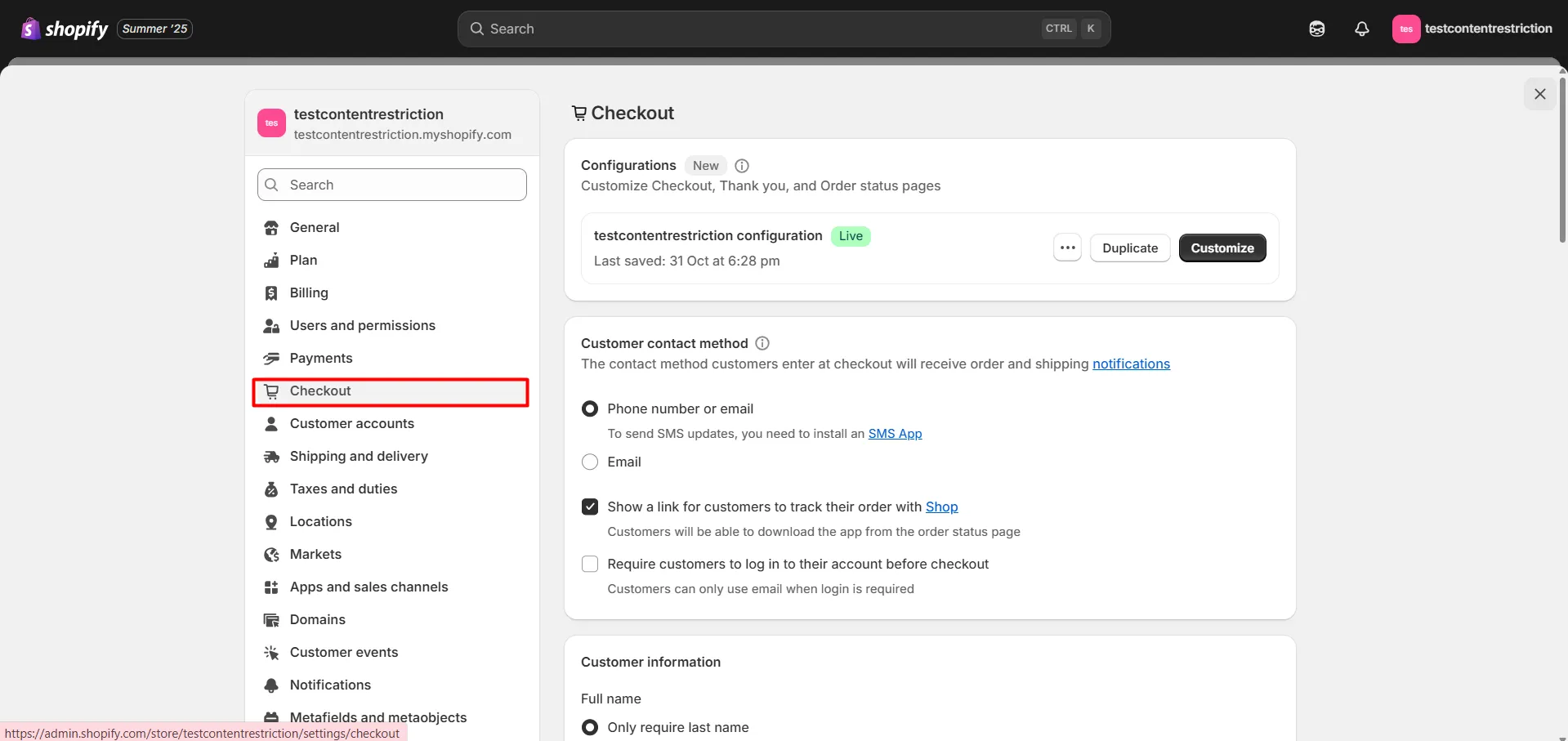Click the top Search bar
This screenshot has height=741, width=1568.
click(784, 29)
